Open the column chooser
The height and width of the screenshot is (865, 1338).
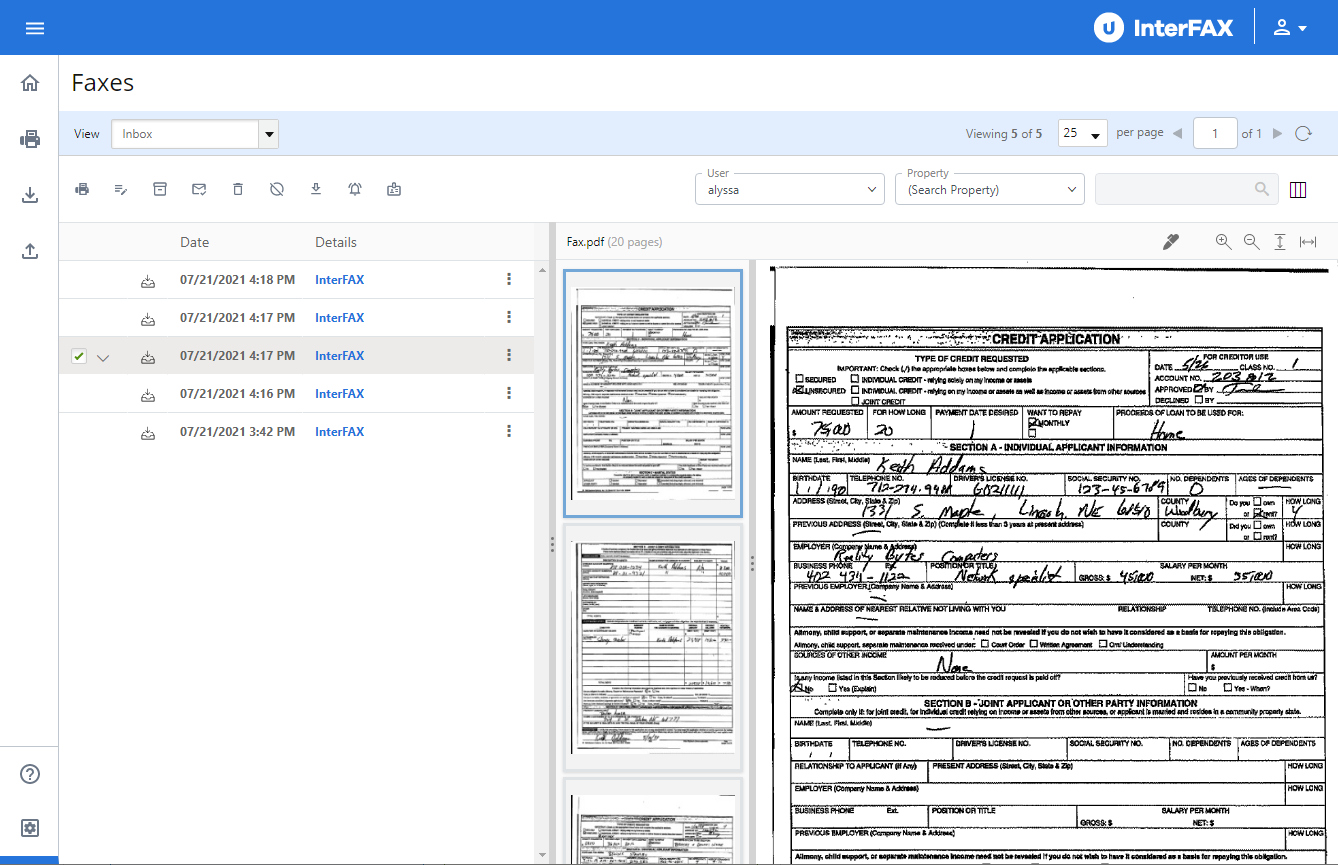(1298, 189)
